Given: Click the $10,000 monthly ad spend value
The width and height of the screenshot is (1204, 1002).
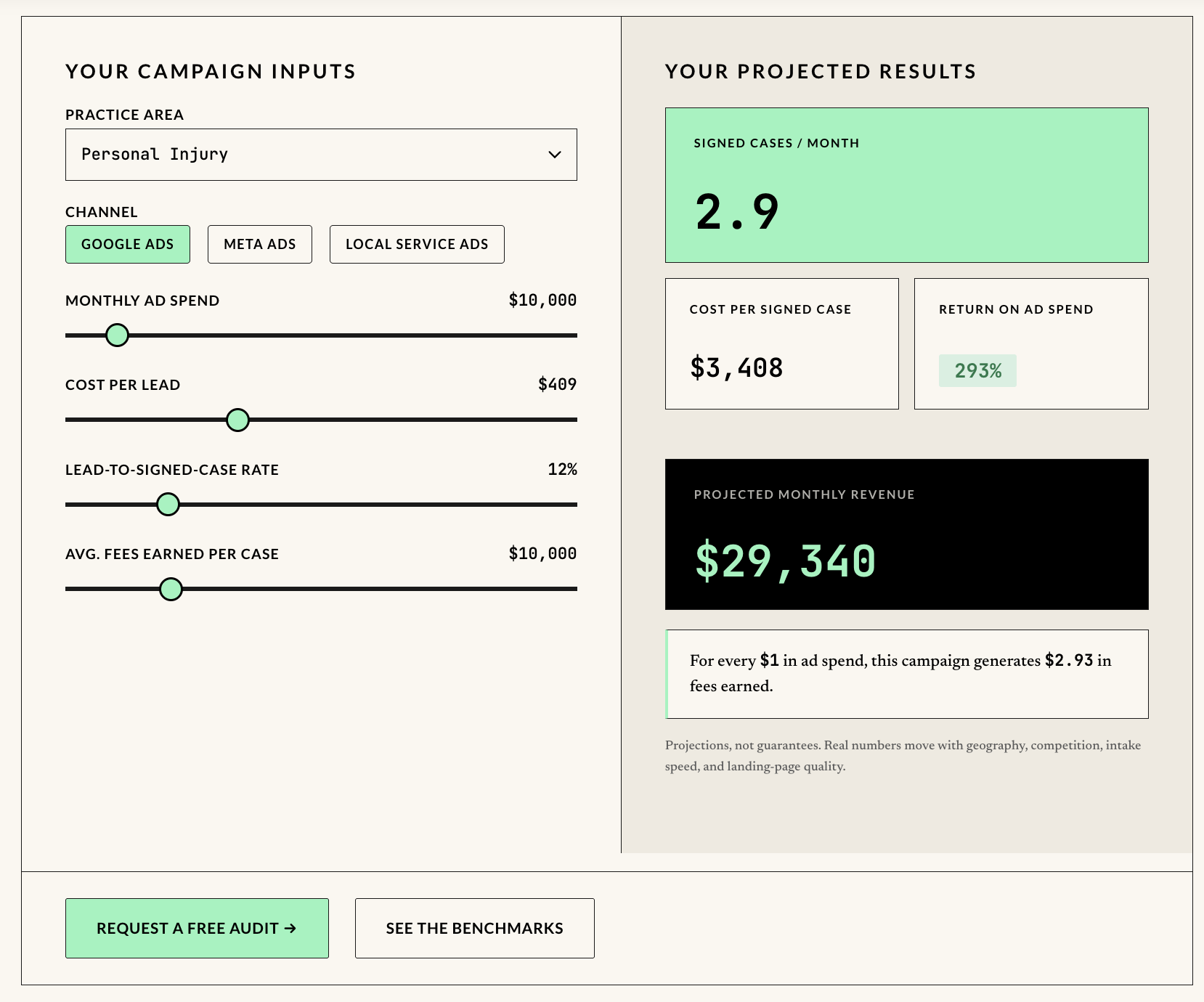Looking at the screenshot, I should (x=542, y=301).
